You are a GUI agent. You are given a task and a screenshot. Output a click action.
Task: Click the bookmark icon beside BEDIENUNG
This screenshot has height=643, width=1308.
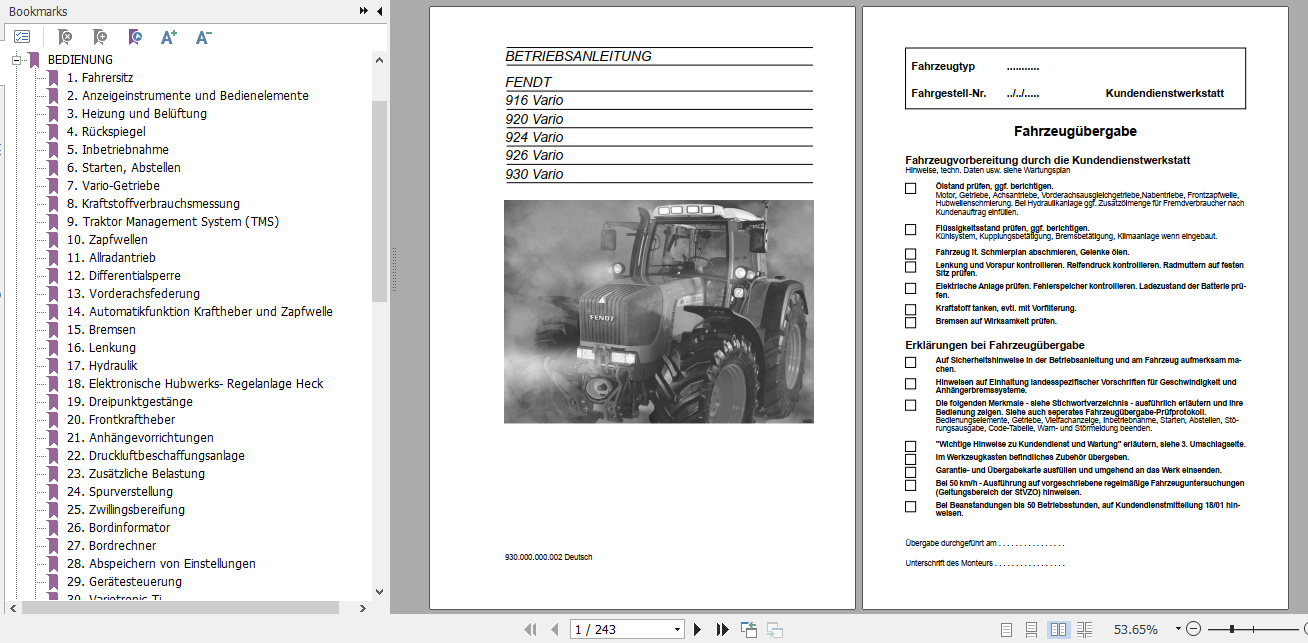coord(34,60)
